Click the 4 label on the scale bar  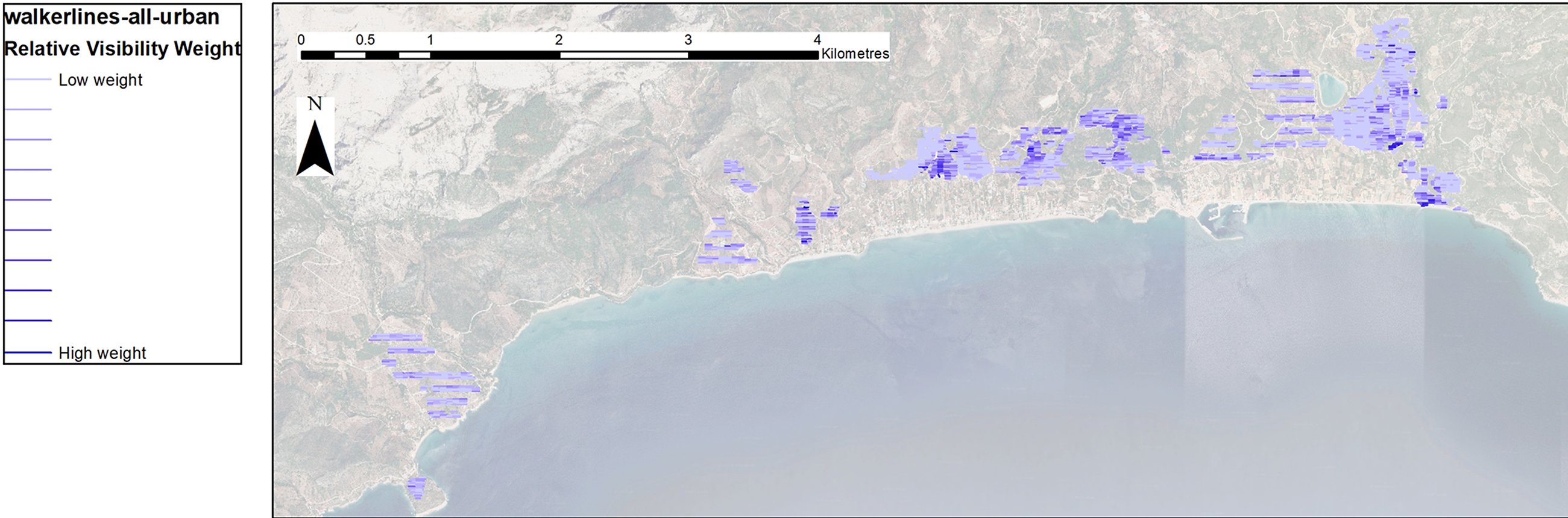tap(817, 40)
